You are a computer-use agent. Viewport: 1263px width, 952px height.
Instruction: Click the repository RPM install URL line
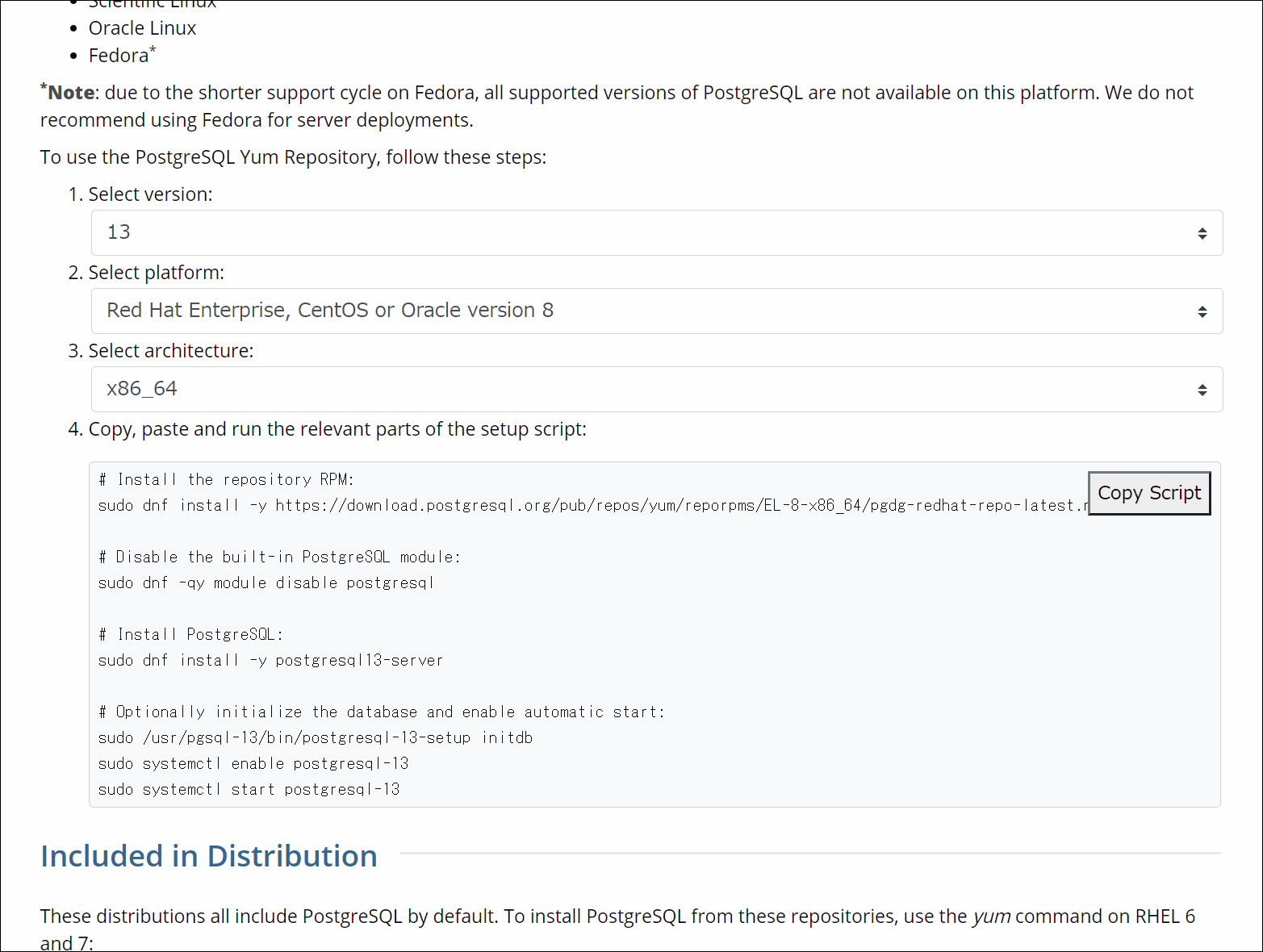pyautogui.click(x=593, y=505)
